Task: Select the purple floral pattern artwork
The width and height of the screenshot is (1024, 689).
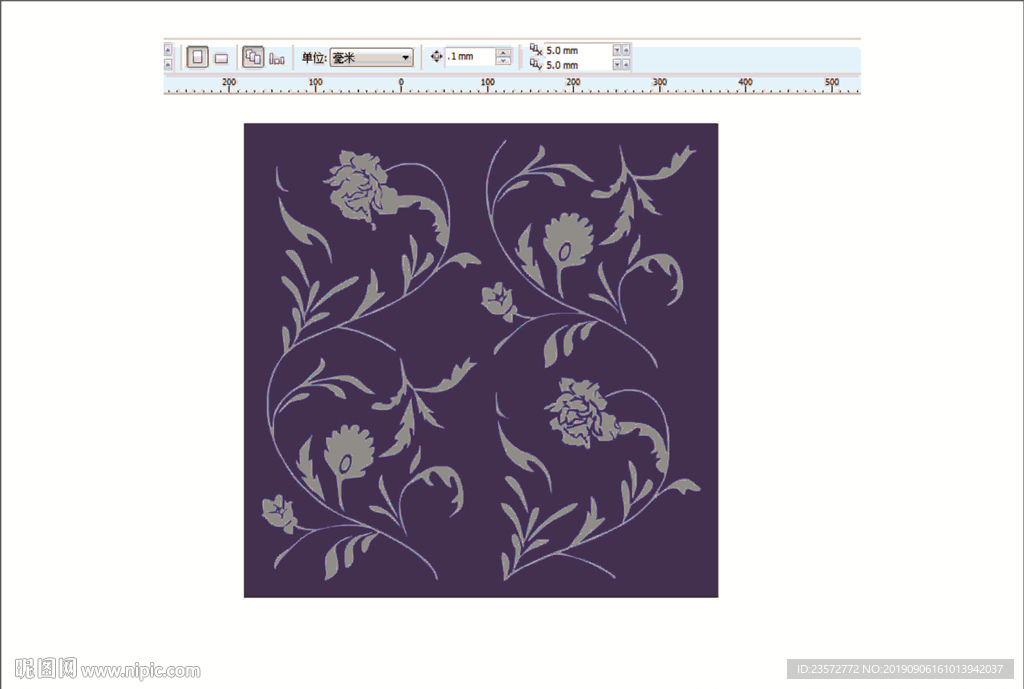Action: tap(480, 360)
